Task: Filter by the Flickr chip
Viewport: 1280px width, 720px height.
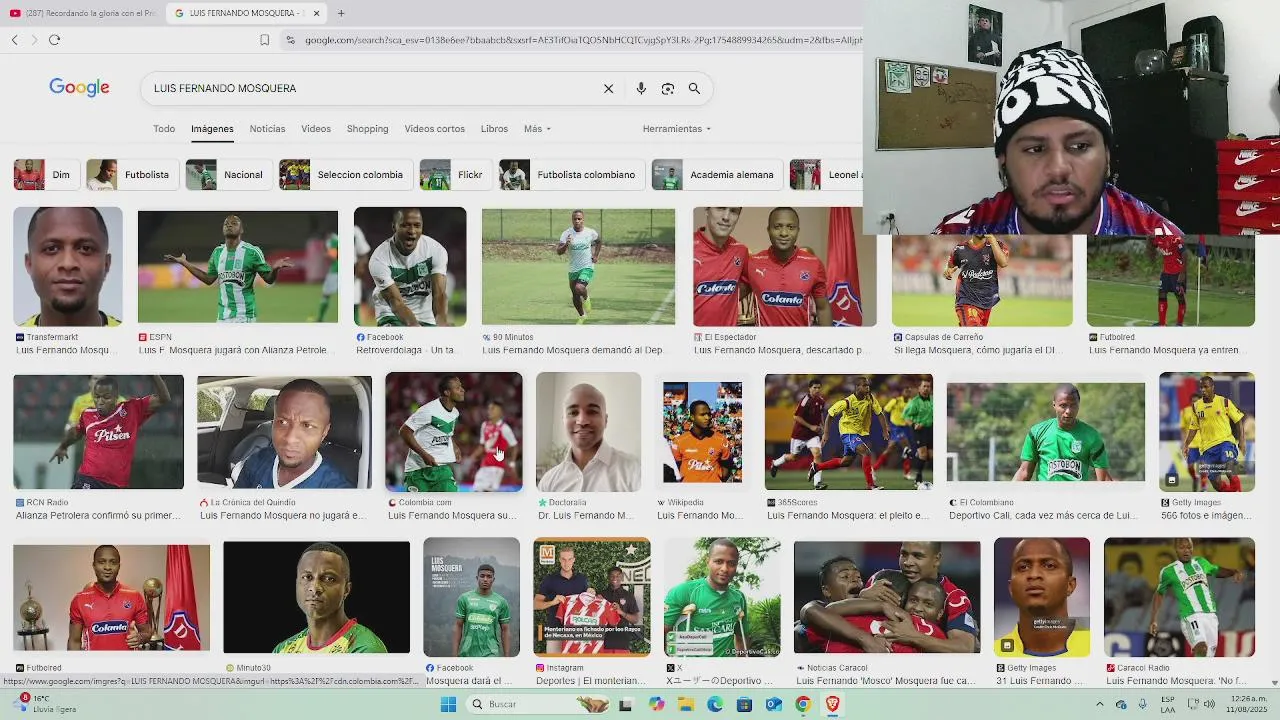Action: point(454,175)
